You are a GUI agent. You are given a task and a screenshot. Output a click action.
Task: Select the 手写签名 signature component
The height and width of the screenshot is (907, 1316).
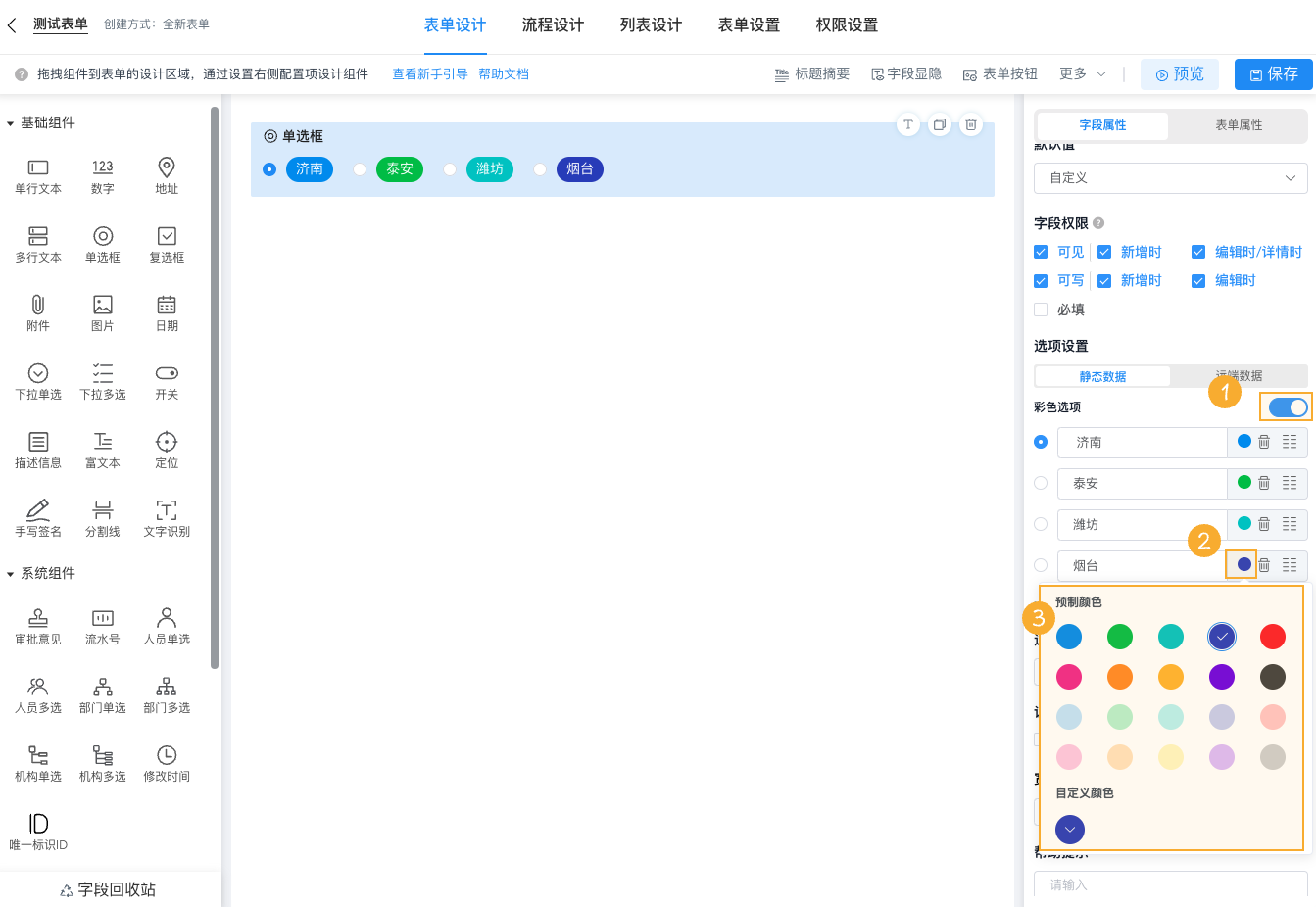click(x=37, y=517)
